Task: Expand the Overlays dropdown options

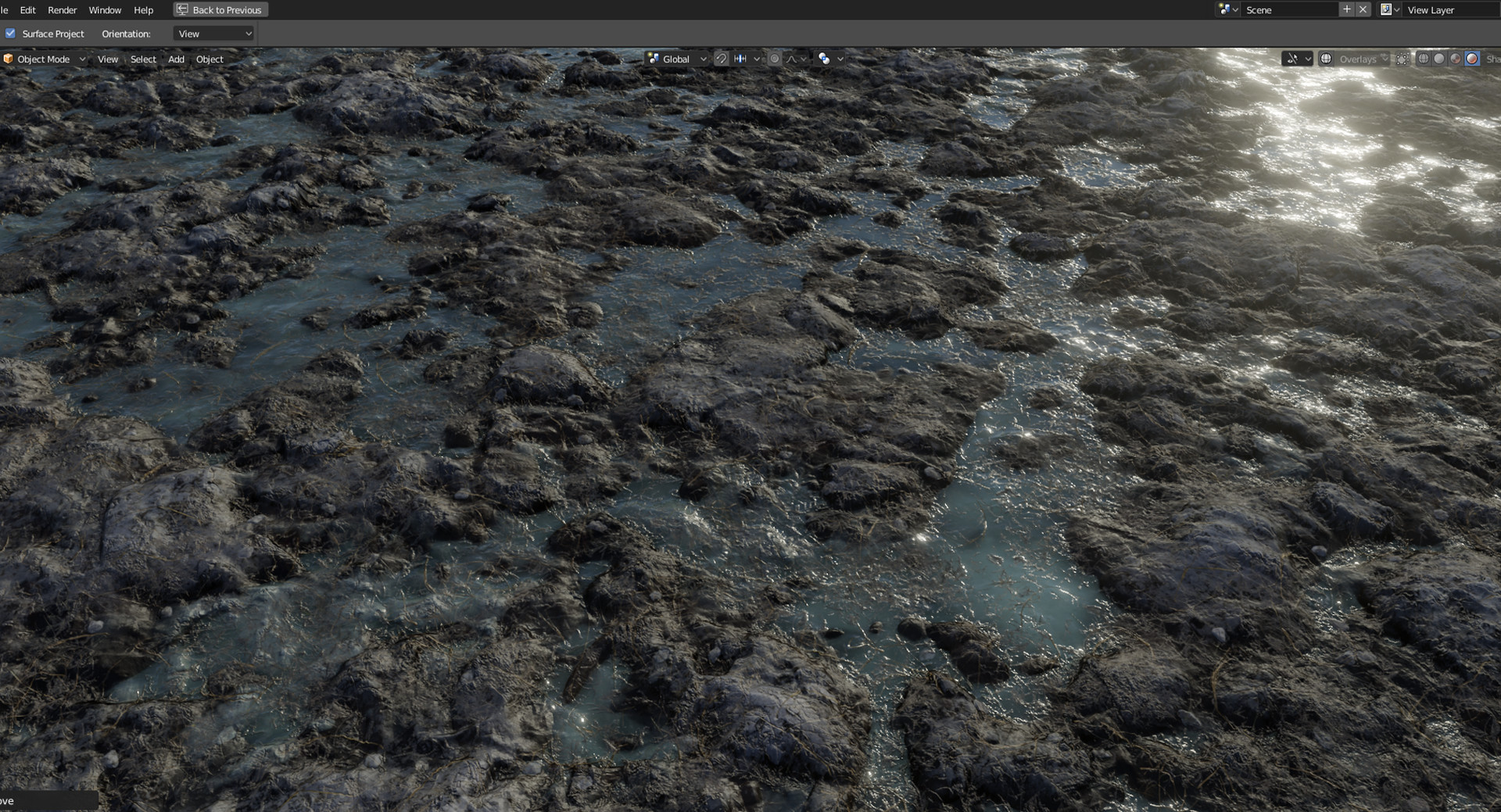Action: tap(1385, 59)
